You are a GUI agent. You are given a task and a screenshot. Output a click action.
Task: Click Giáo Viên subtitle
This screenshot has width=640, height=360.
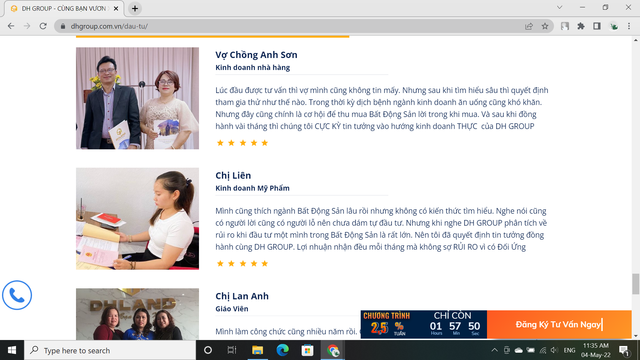(x=232, y=309)
